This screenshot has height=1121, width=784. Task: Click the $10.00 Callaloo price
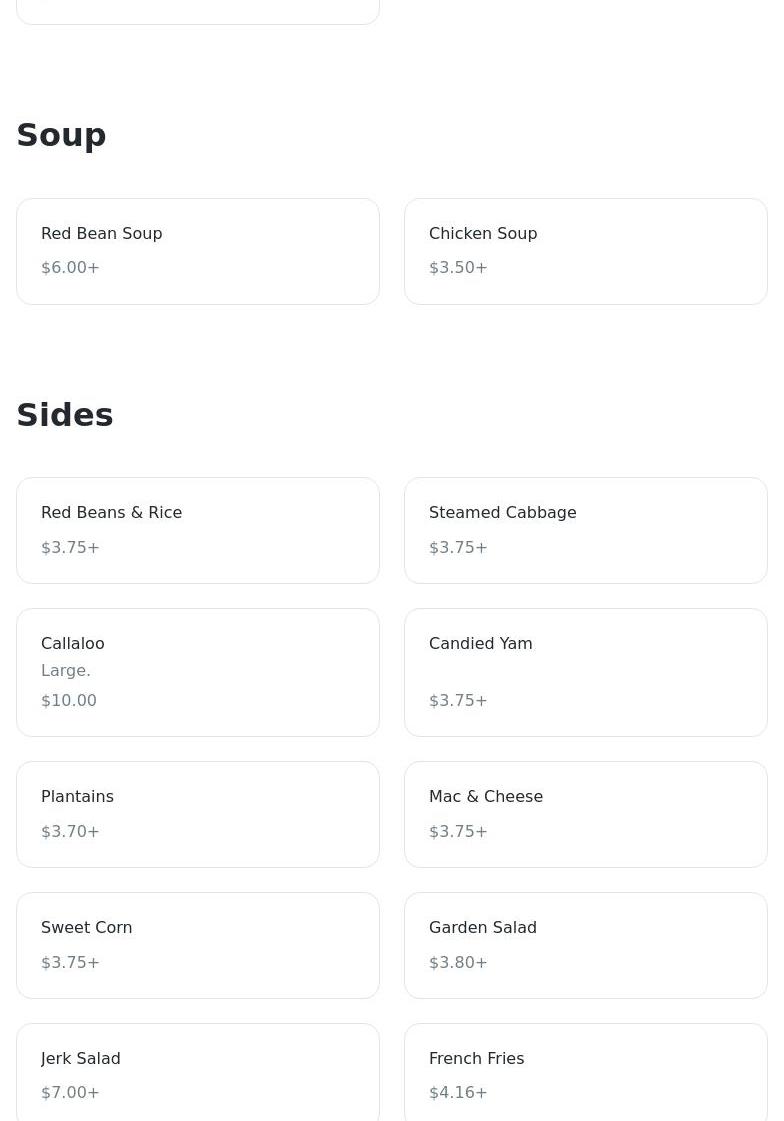coord(69,701)
